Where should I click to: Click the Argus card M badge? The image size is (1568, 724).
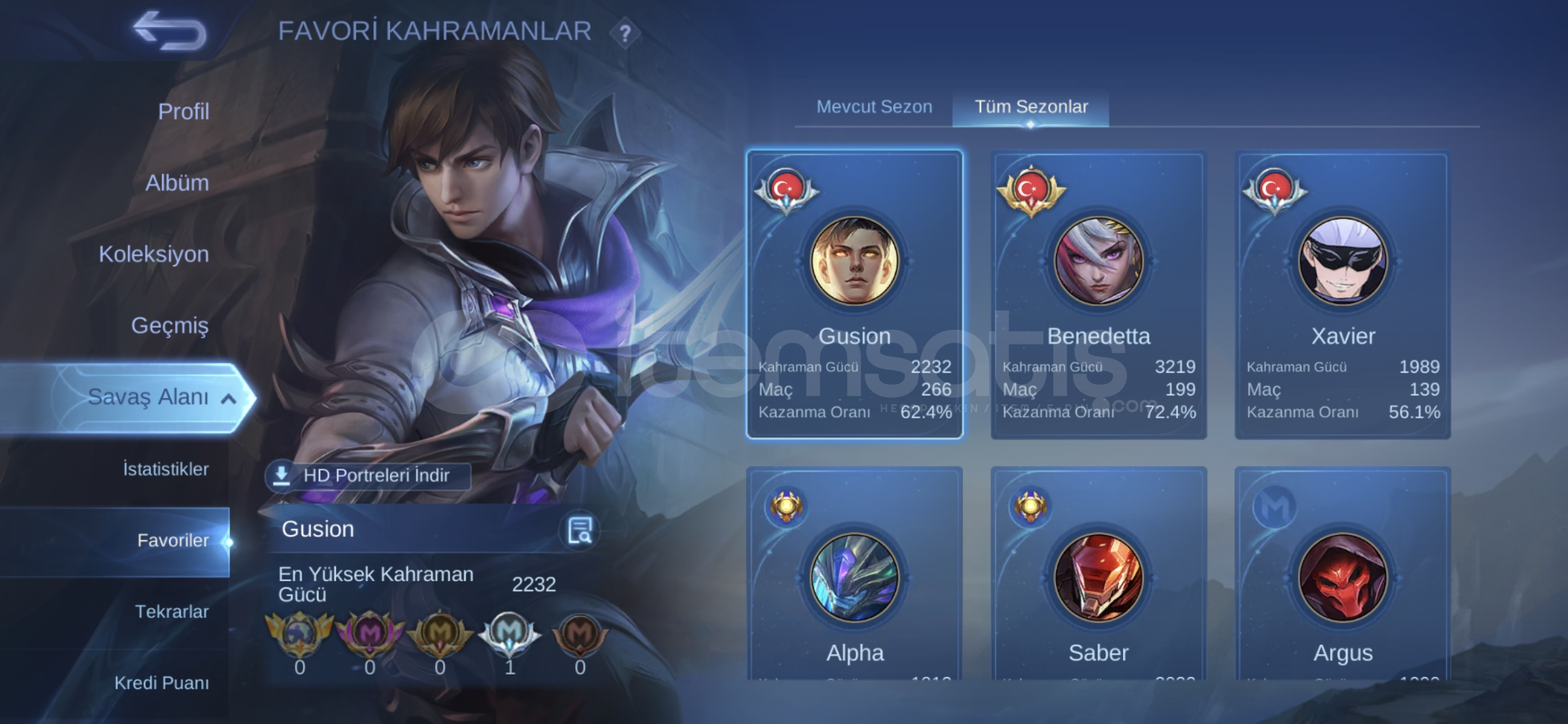(1275, 507)
